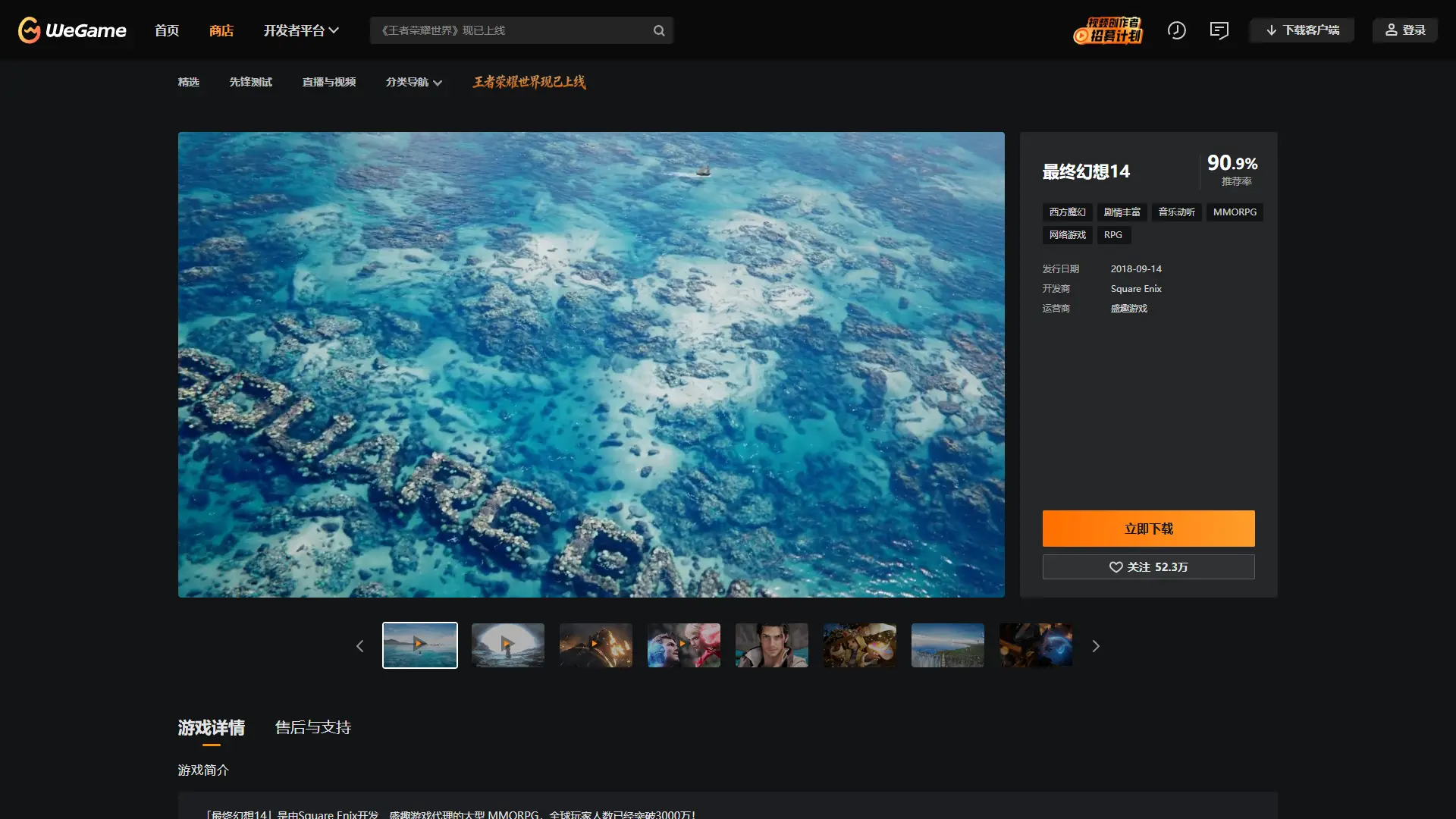The image size is (1456, 819).
Task: Switch to 售后与支持 tab
Action: pyautogui.click(x=312, y=728)
